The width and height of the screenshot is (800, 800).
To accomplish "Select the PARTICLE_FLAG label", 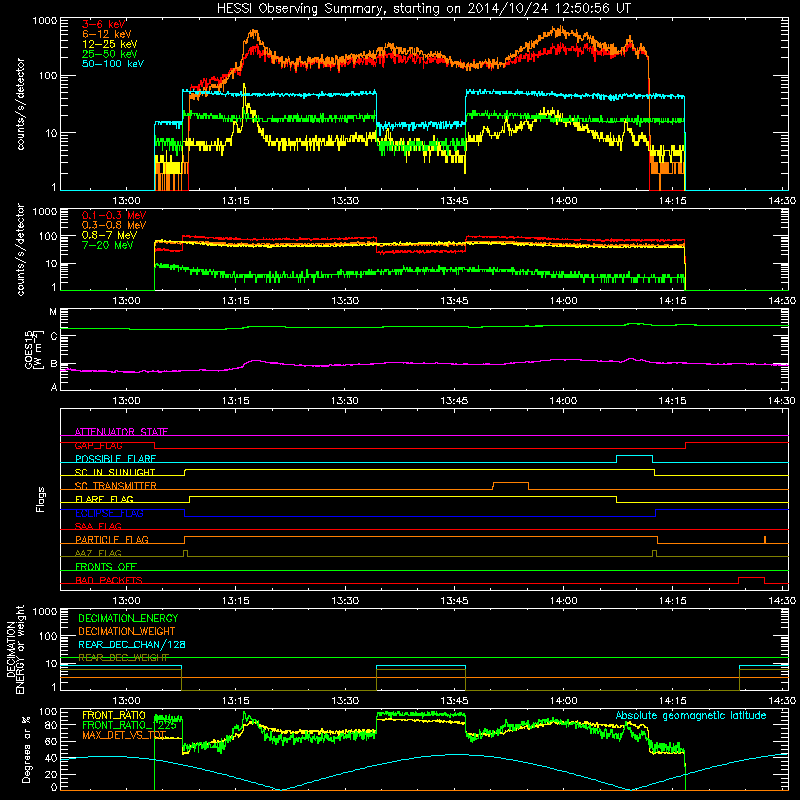I will (112, 540).
